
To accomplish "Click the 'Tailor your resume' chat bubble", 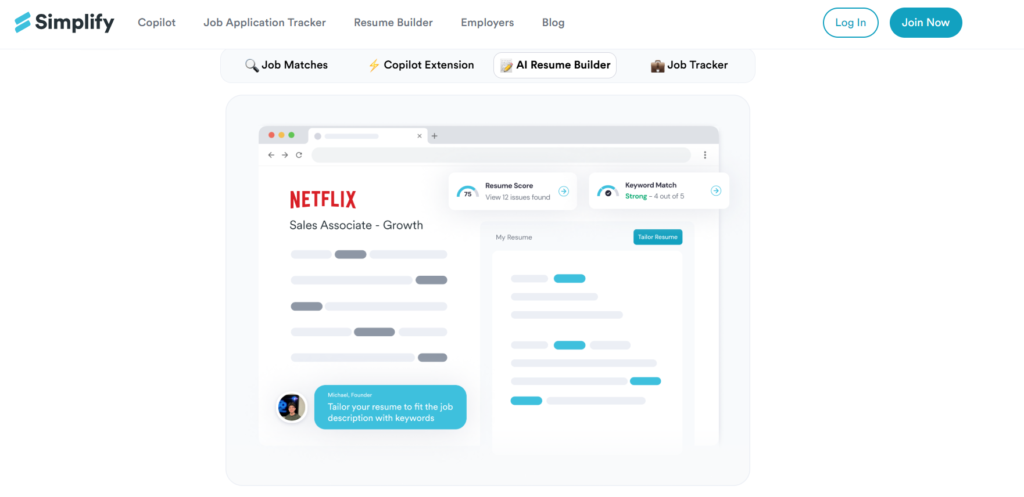I will pos(391,407).
